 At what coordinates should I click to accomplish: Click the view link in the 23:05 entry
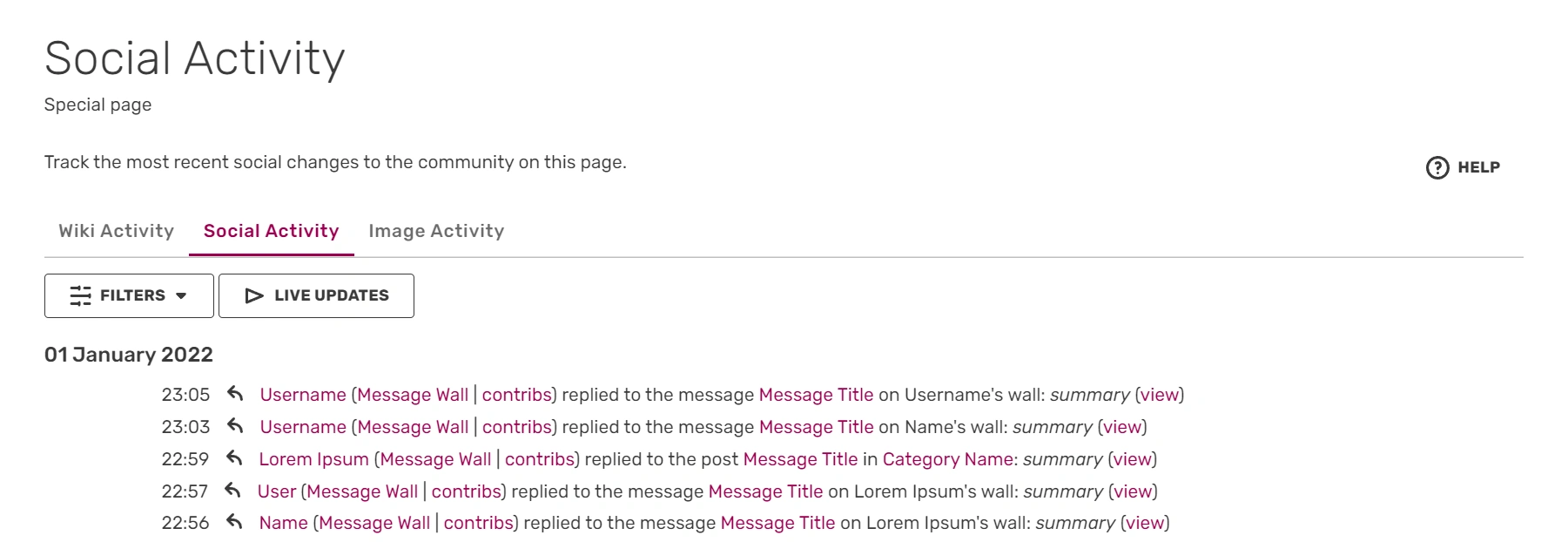click(x=1159, y=395)
